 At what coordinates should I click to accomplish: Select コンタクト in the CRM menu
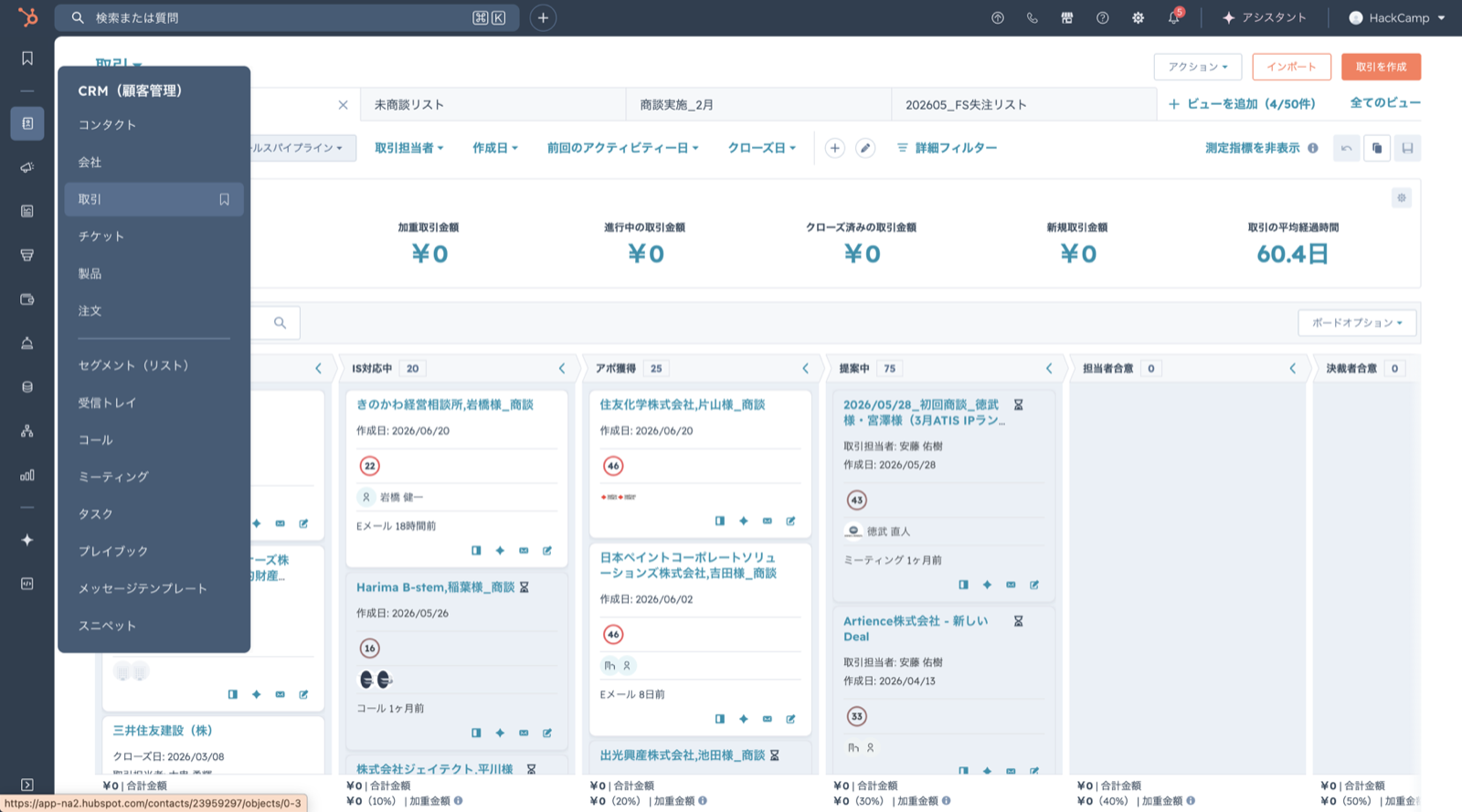tap(154, 125)
